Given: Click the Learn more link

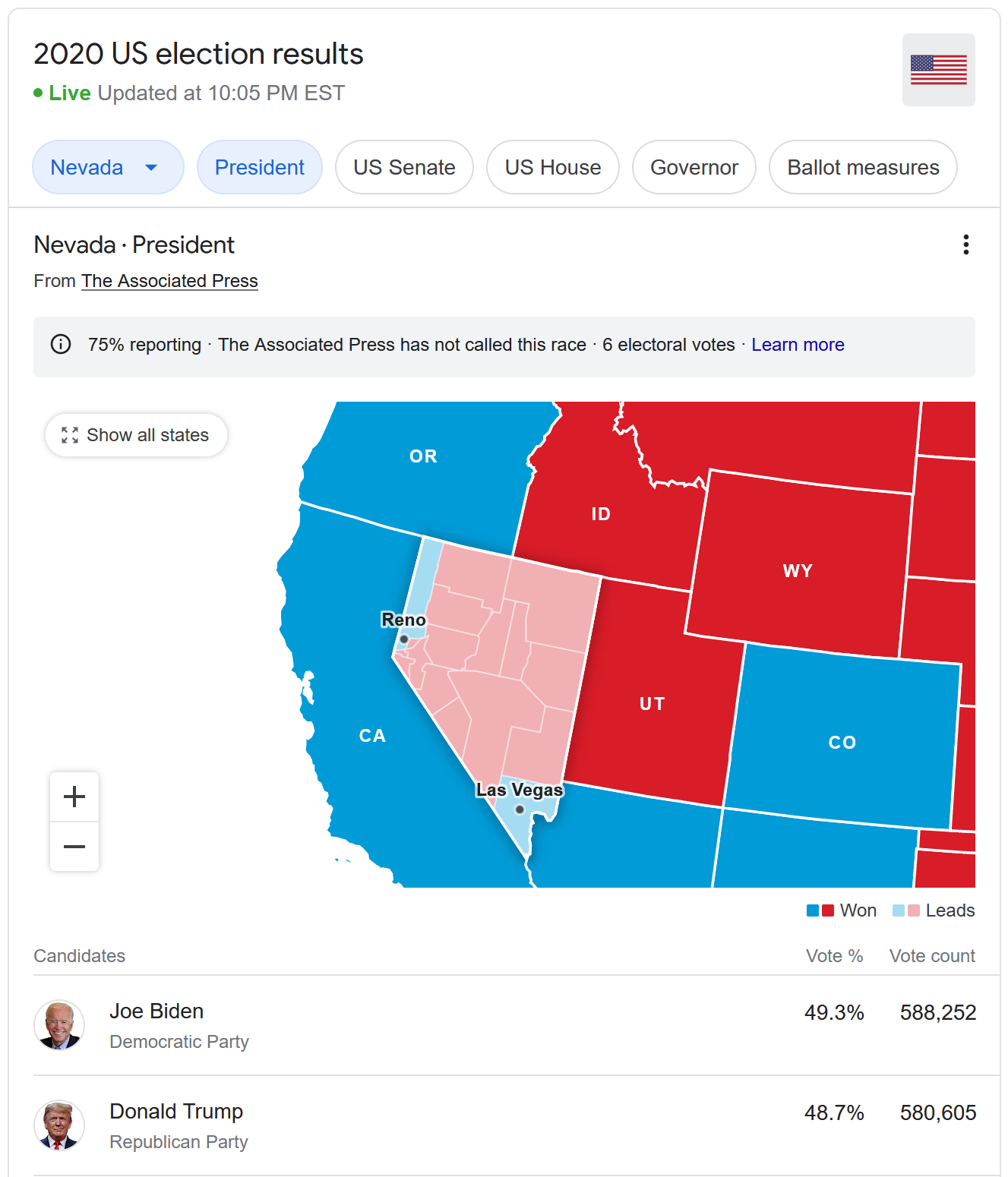Looking at the screenshot, I should [798, 345].
